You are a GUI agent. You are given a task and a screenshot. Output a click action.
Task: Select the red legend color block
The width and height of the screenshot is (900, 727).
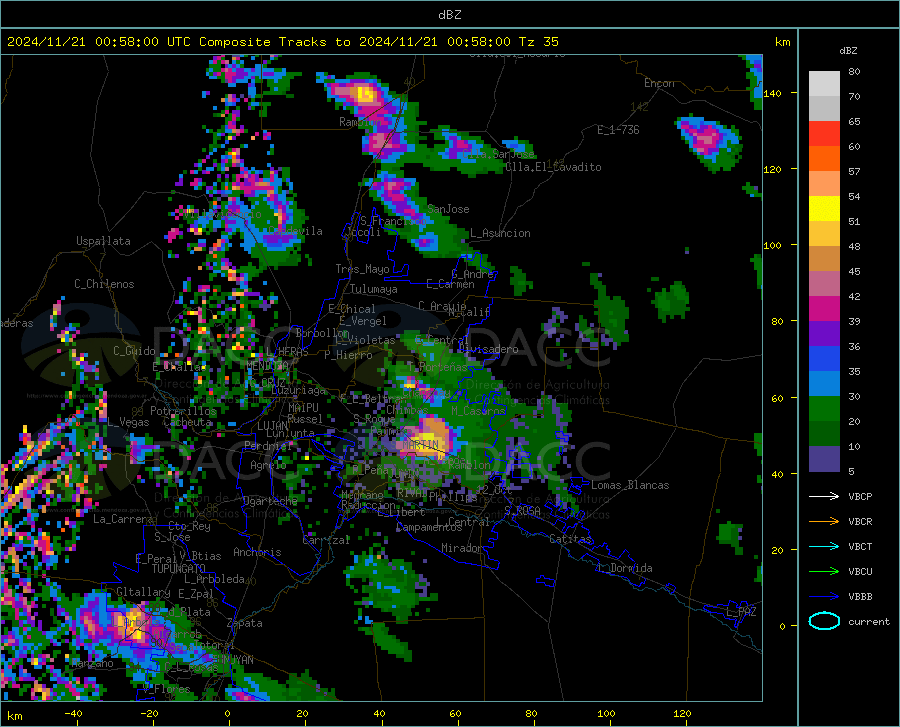tap(824, 134)
